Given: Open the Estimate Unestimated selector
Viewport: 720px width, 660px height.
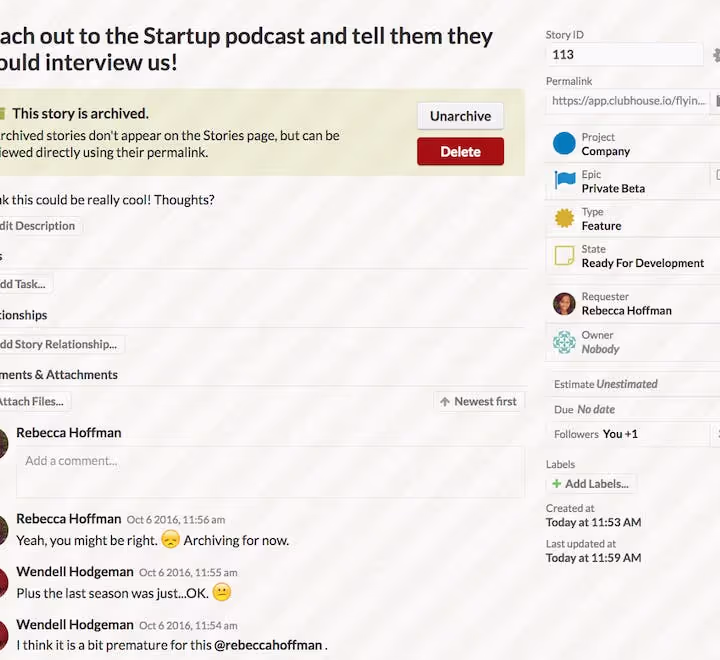Looking at the screenshot, I should (x=632, y=384).
